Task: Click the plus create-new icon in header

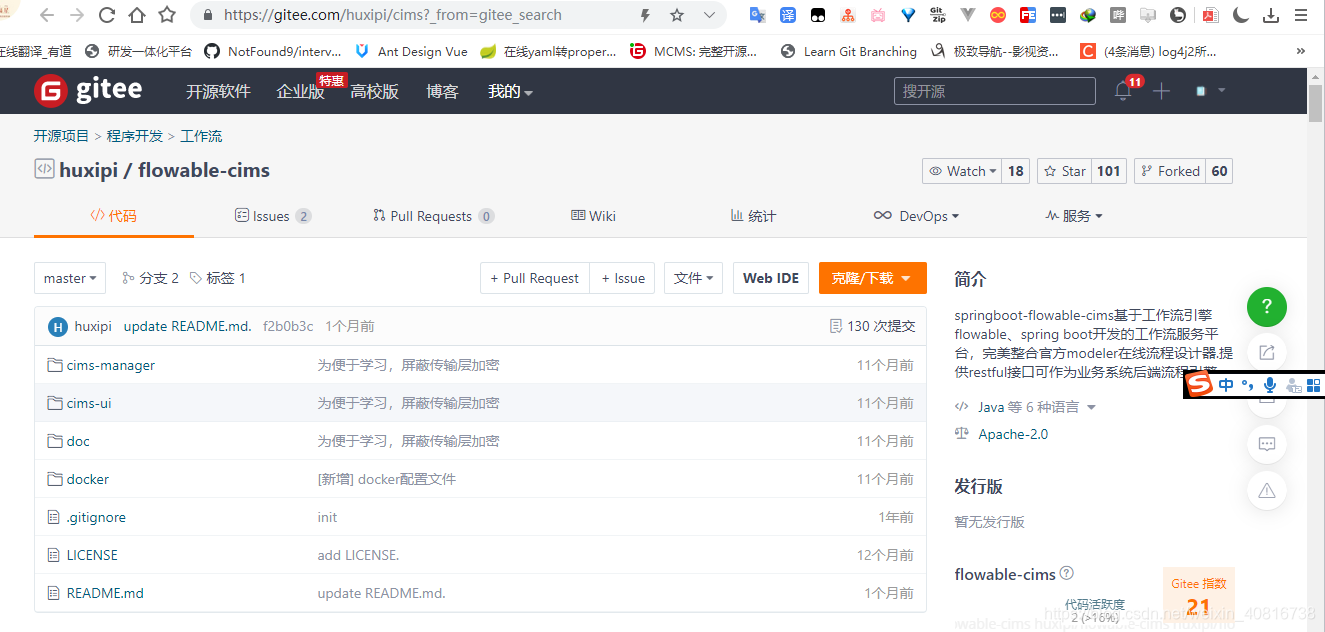Action: coord(1161,91)
